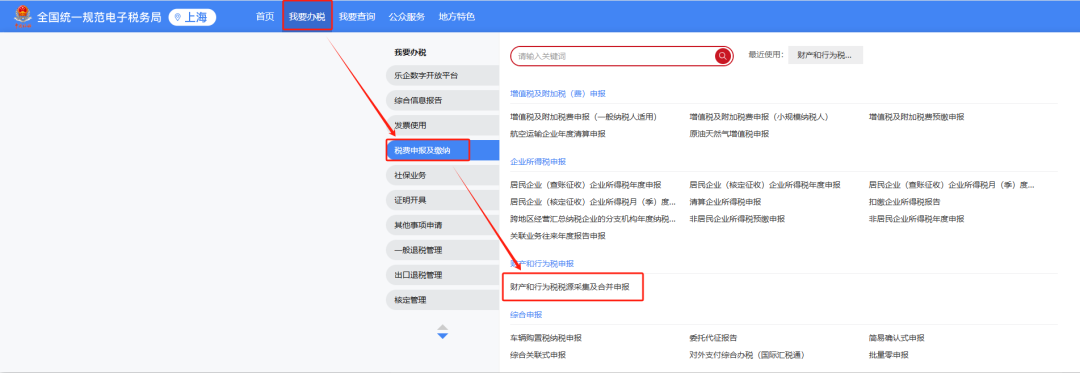Open 关联业务往来年度报告申报

[558, 235]
